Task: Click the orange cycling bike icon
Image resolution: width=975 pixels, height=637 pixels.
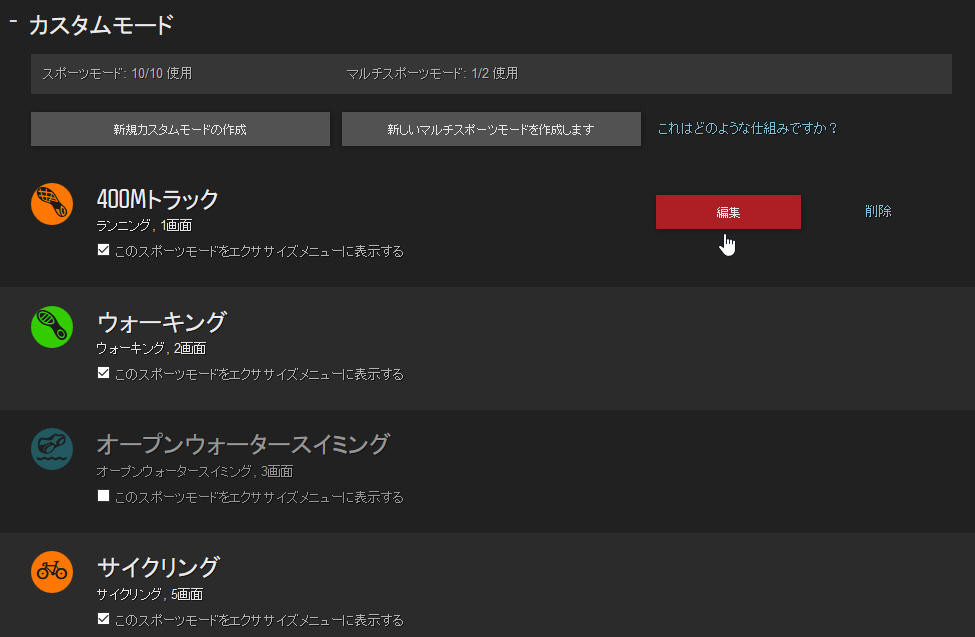Action: click(x=52, y=572)
